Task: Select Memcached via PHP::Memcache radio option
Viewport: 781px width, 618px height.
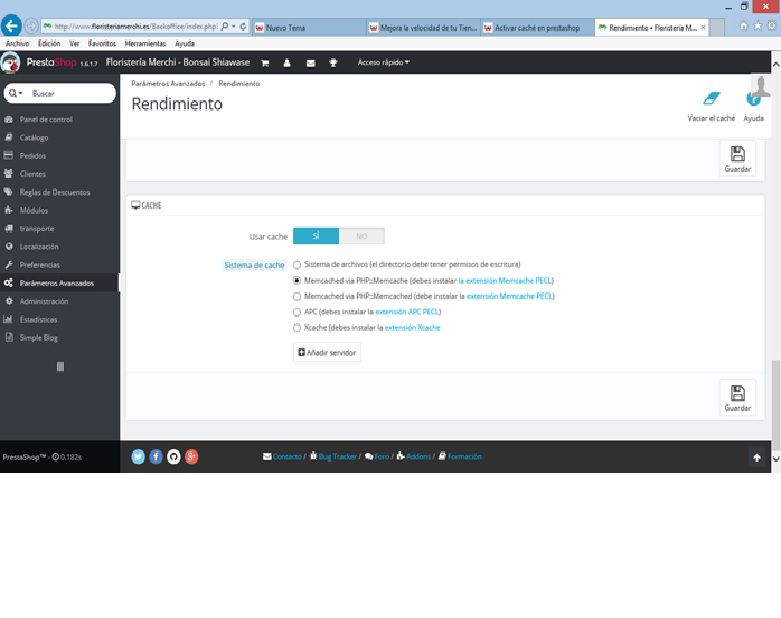Action: [297, 281]
